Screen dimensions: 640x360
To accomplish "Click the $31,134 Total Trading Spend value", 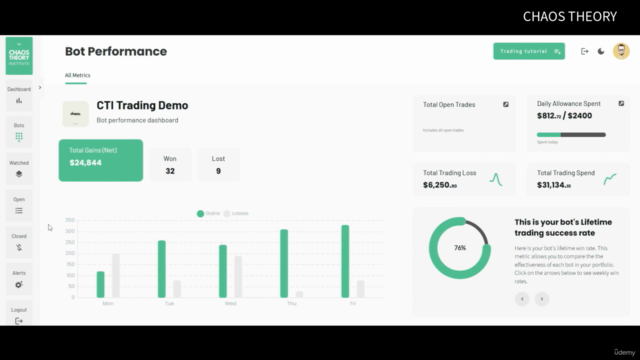I will (554, 185).
